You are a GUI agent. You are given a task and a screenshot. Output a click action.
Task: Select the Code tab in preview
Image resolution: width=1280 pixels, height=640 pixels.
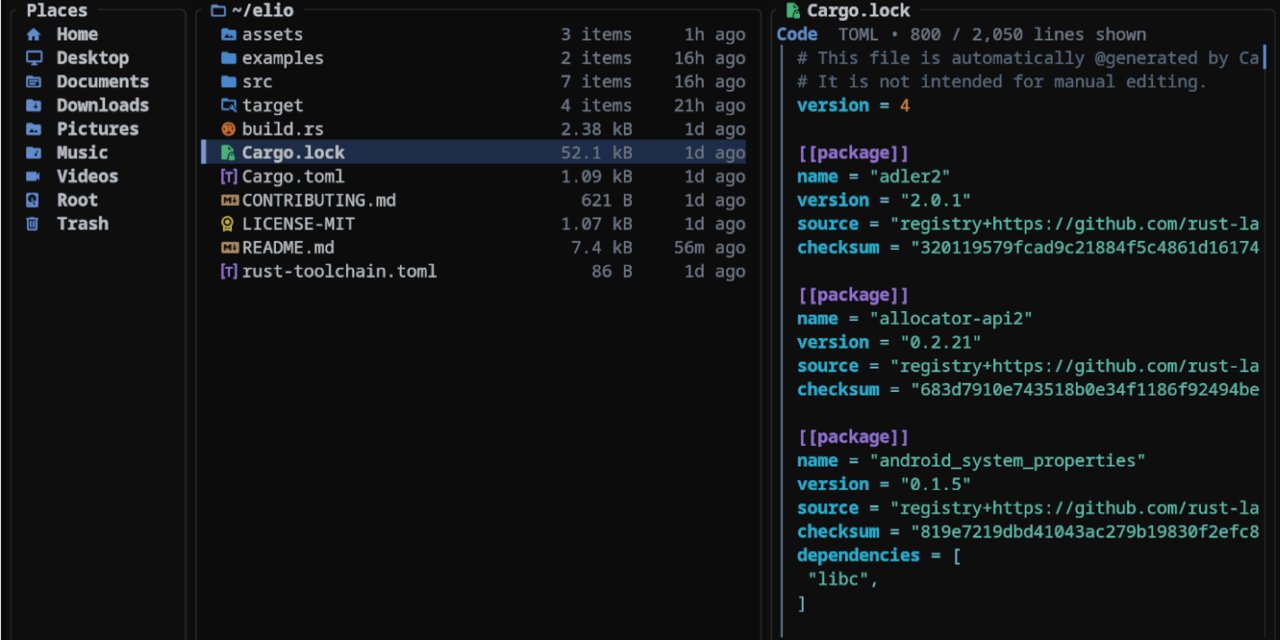click(797, 34)
